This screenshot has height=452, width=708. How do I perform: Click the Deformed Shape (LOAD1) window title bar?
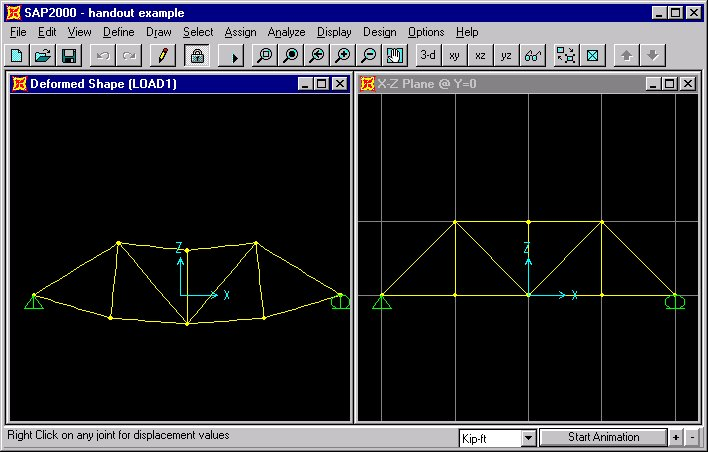point(150,84)
